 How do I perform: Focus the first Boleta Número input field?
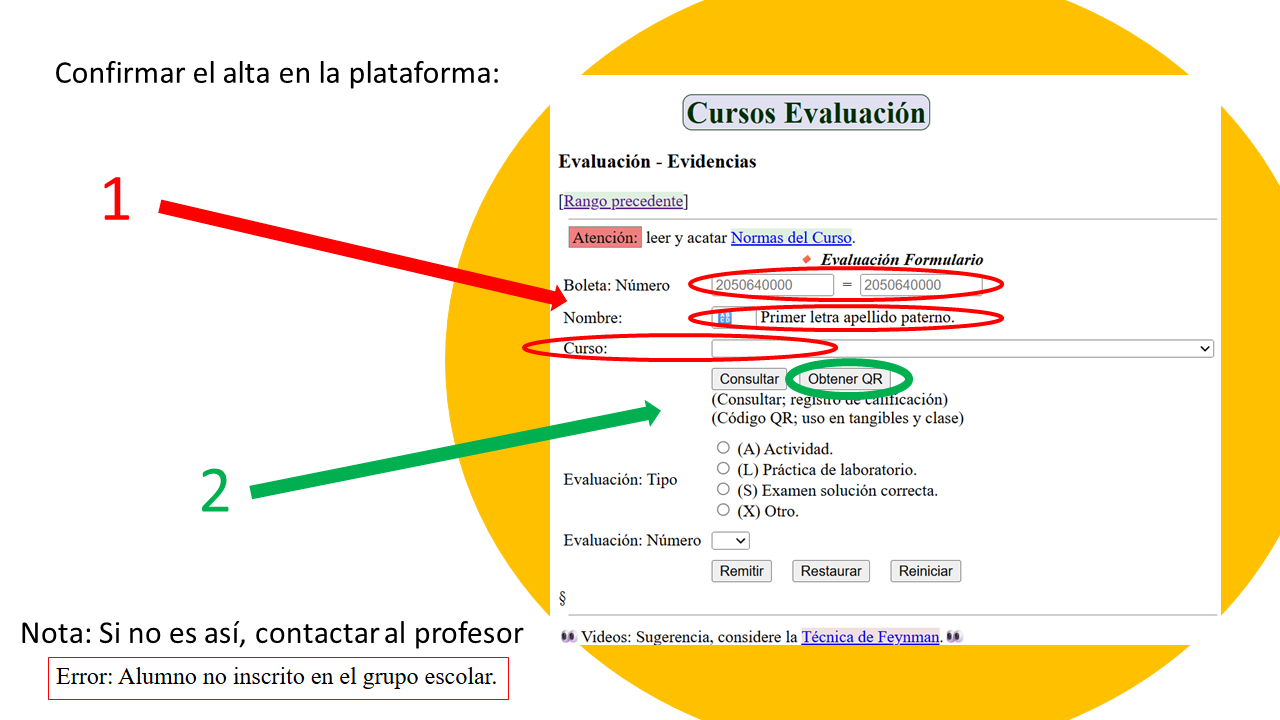pyautogui.click(x=772, y=285)
